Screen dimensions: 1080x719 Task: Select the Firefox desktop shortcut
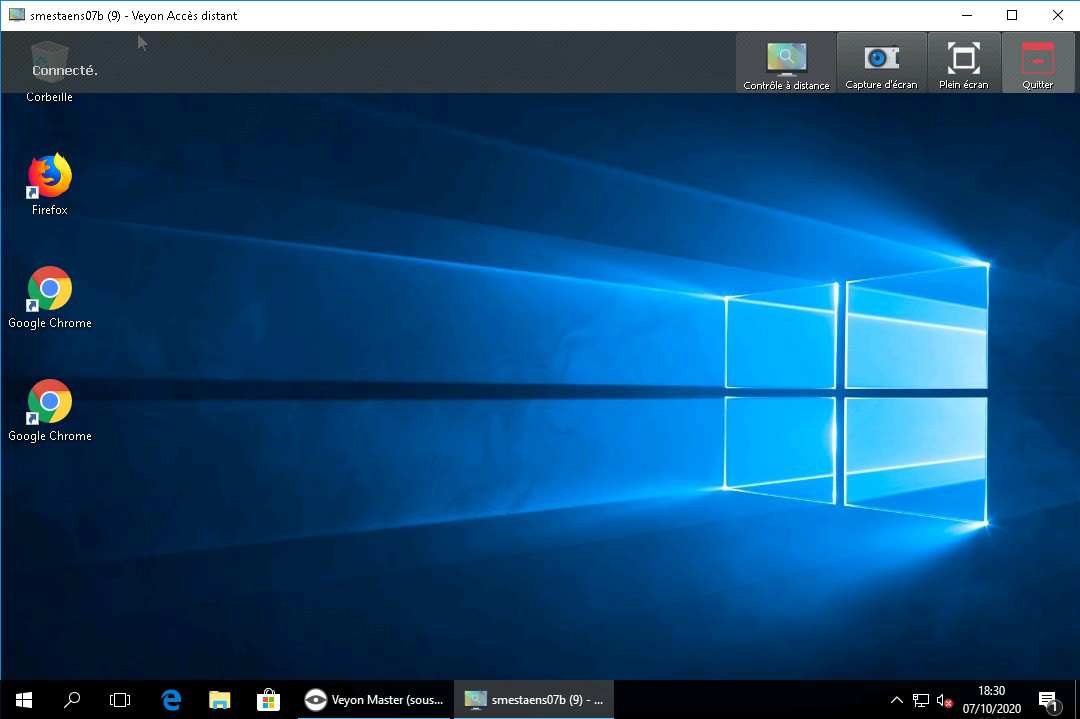49,184
